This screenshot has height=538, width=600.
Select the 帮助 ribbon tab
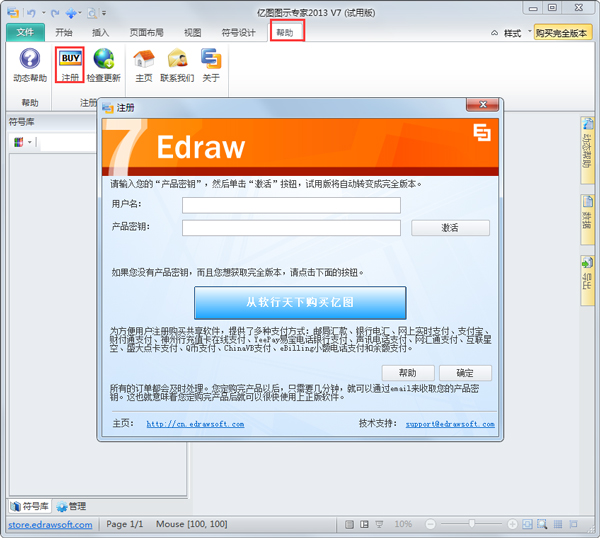[285, 33]
